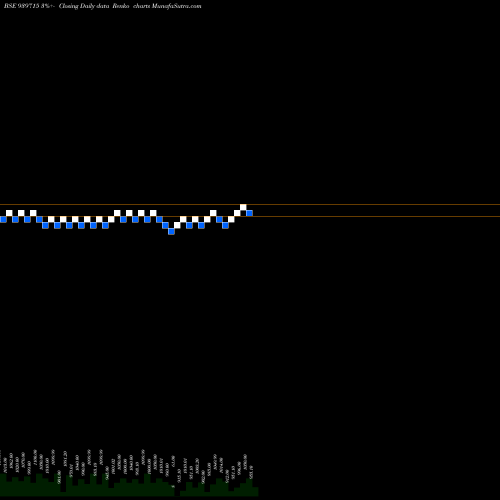Click the last blue brick at chart's end

(x=249, y=213)
